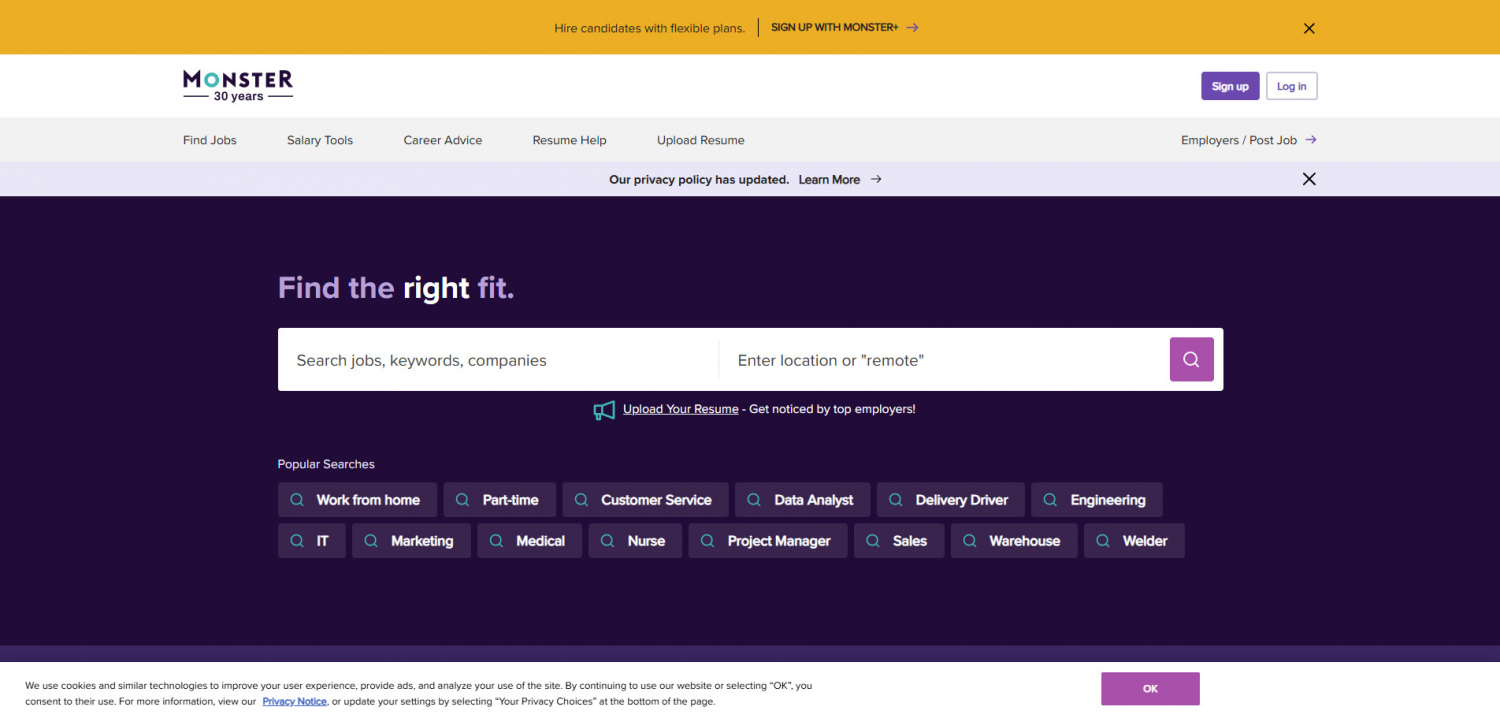
Task: Open the Employers / Post Job link
Action: [1249, 140]
